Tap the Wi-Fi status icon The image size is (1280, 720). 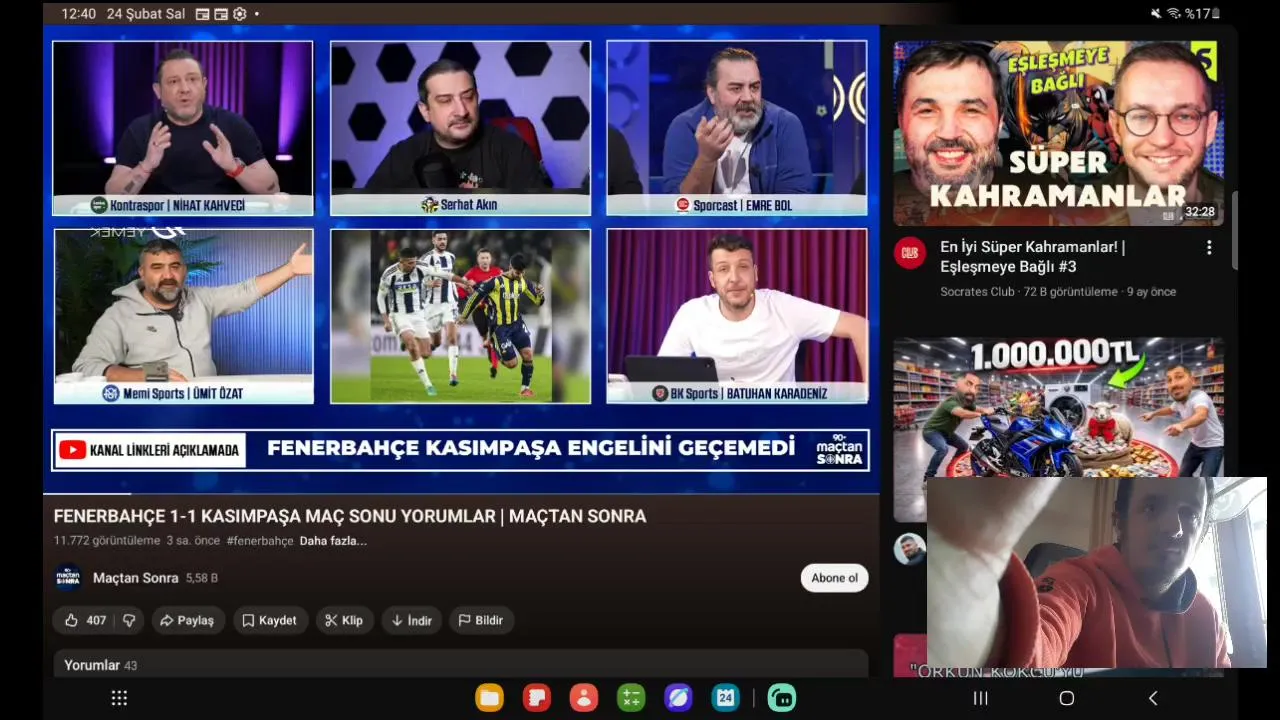pyautogui.click(x=1173, y=13)
